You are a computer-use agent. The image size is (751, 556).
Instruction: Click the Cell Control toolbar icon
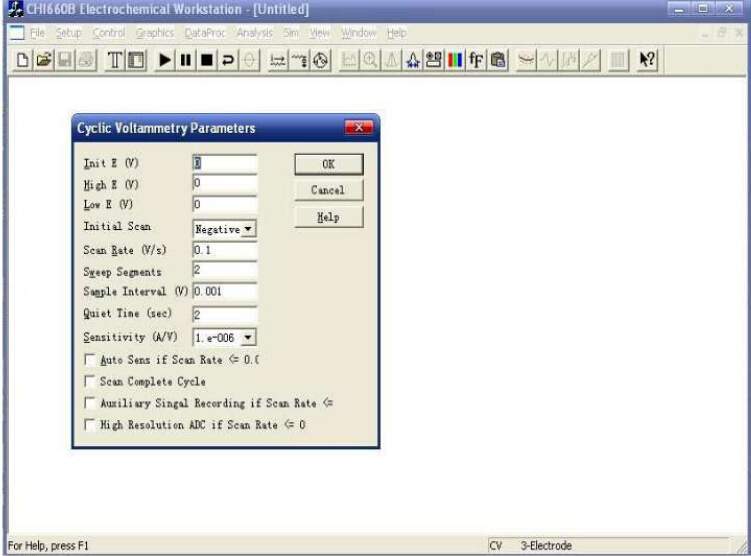[320, 60]
